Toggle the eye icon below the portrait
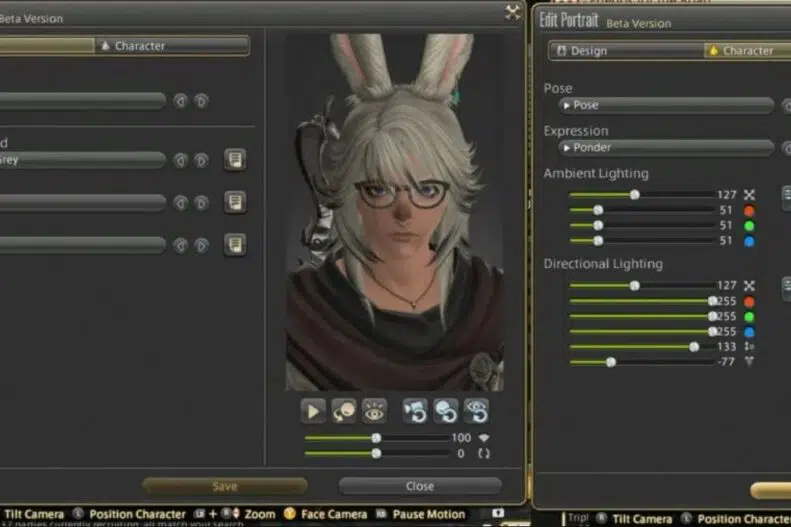This screenshot has height=527, width=791. coord(374,411)
